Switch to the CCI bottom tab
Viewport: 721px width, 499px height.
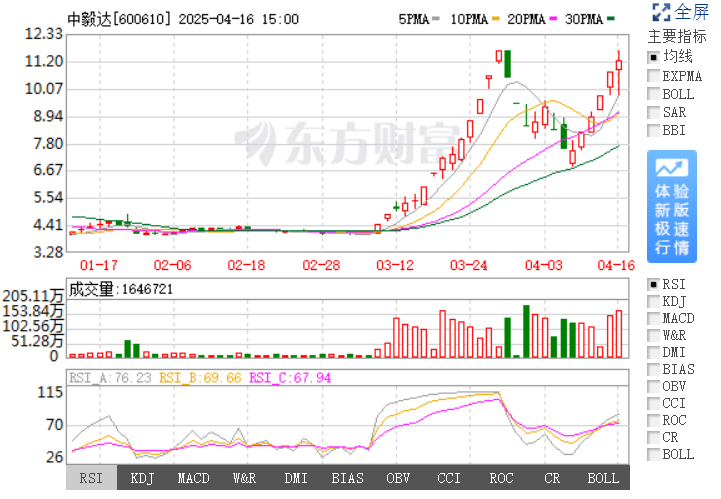click(x=450, y=479)
